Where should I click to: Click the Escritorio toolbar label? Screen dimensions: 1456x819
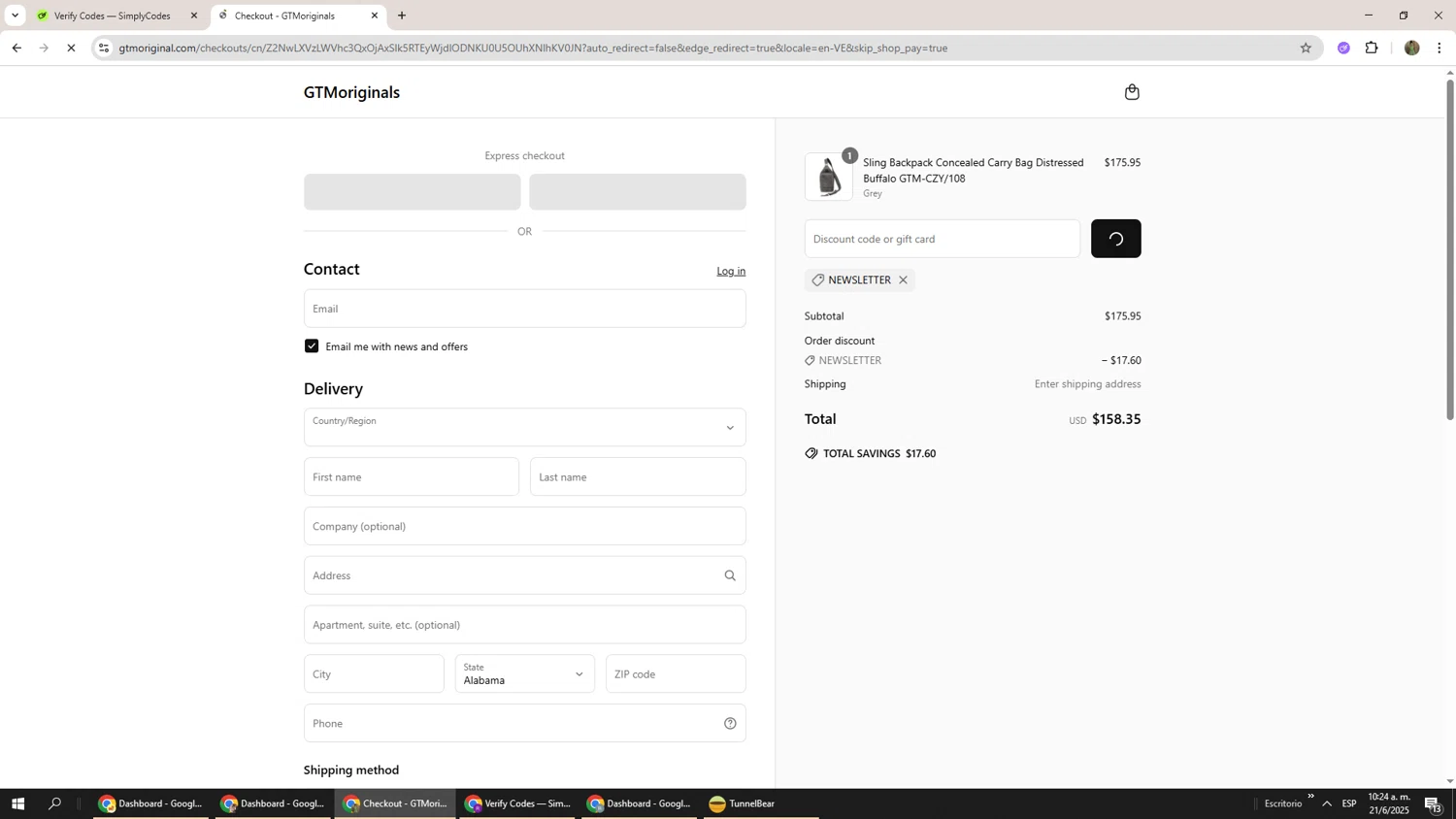pos(1283,803)
